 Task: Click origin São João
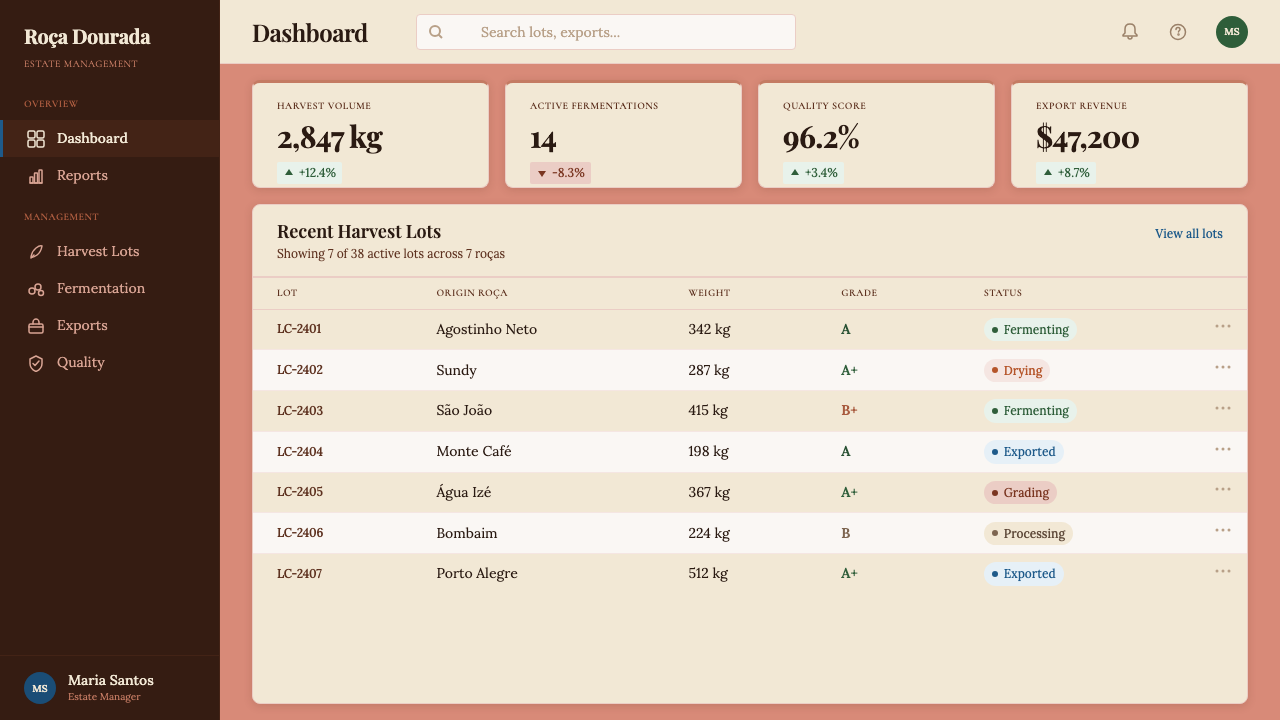(x=464, y=411)
